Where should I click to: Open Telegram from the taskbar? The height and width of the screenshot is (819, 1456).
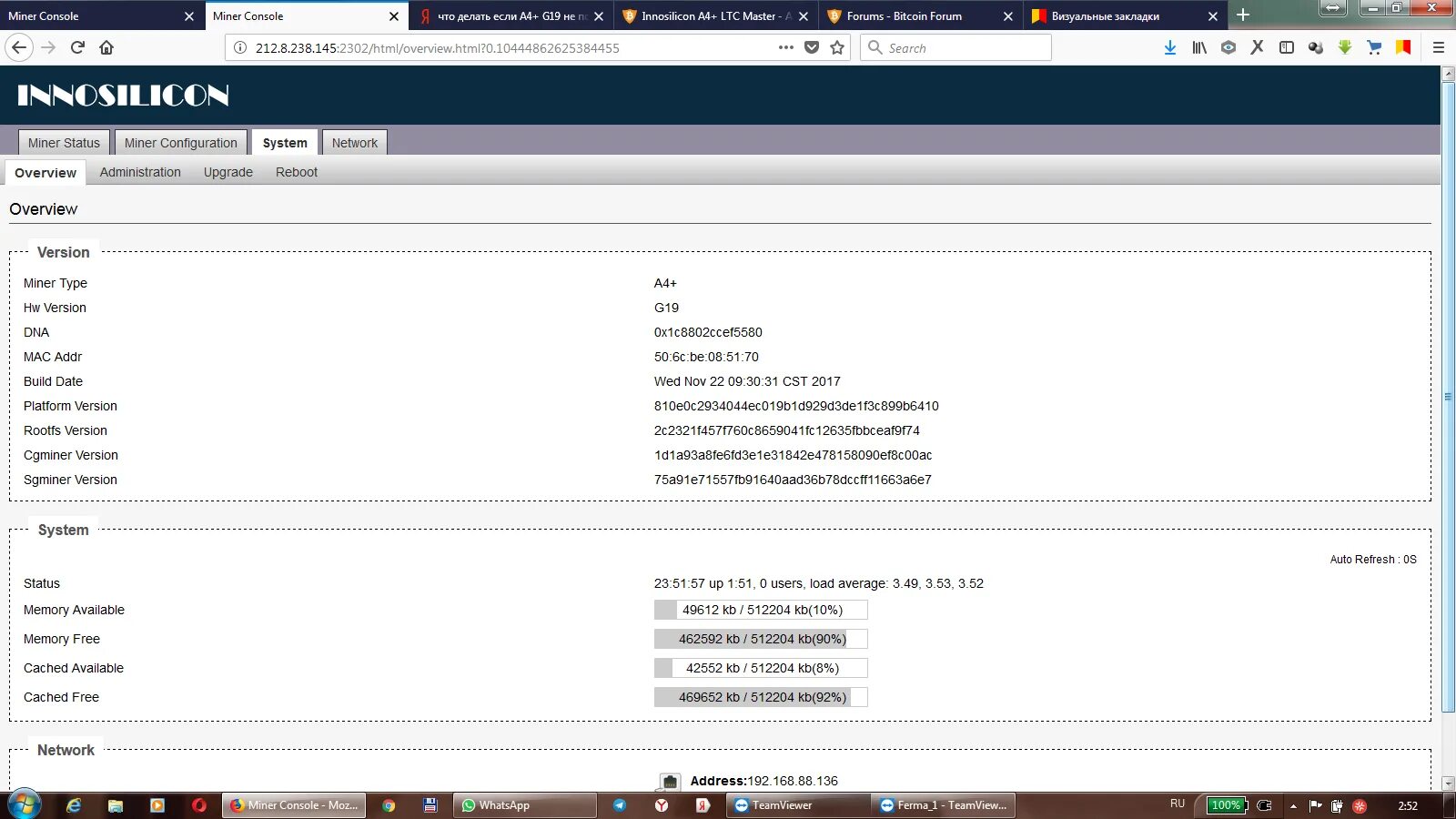tap(620, 805)
